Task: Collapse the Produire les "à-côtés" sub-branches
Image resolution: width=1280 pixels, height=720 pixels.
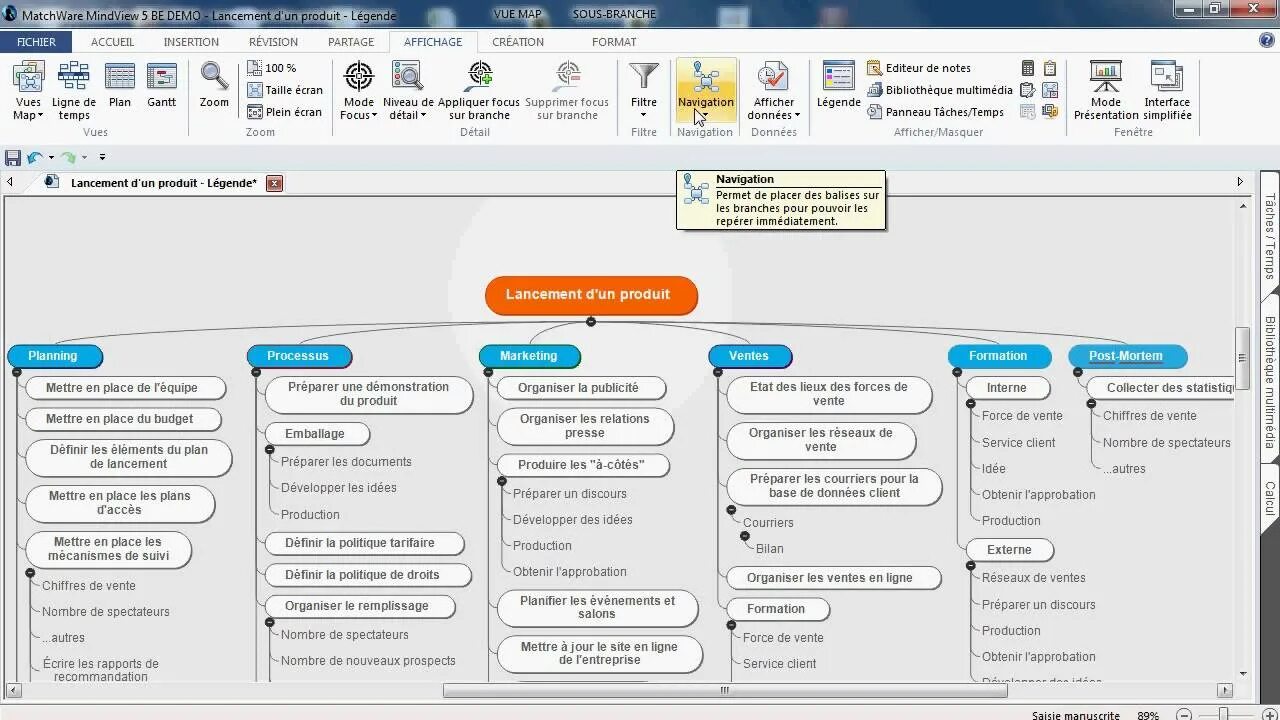Action: 502,481
